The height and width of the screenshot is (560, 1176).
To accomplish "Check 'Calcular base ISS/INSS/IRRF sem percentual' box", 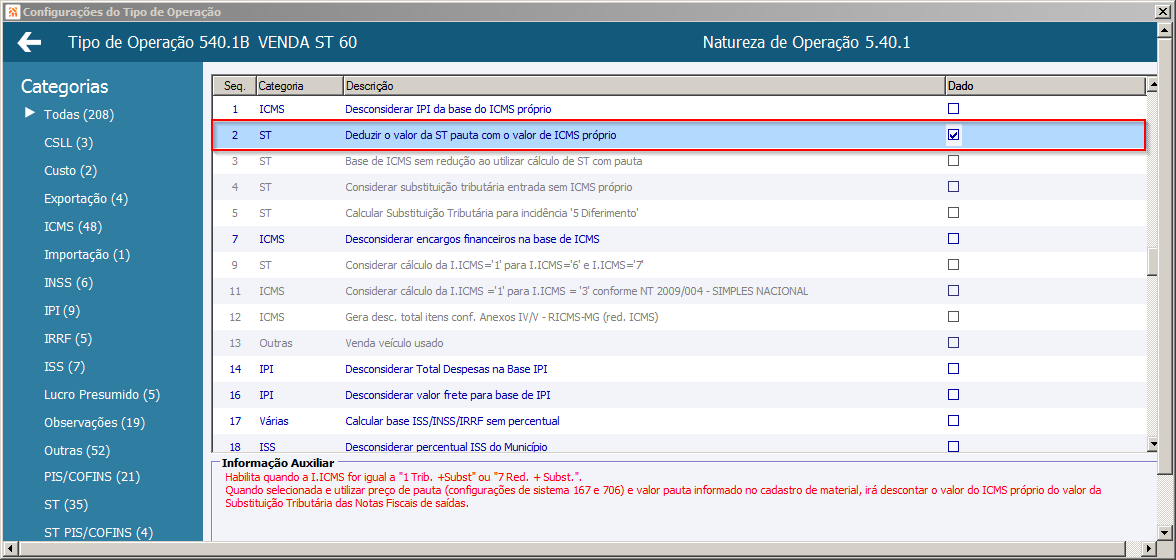I will tap(953, 421).
